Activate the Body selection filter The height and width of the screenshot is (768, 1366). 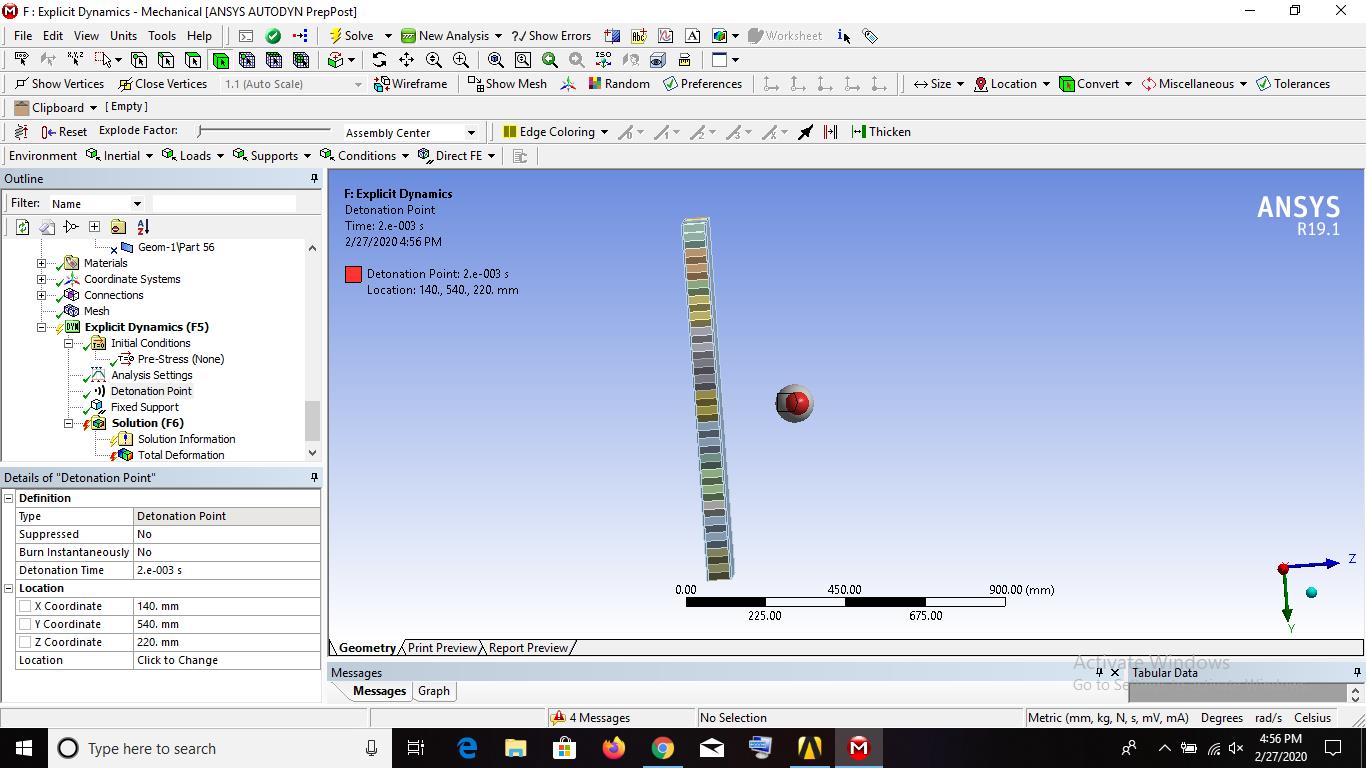[220, 60]
